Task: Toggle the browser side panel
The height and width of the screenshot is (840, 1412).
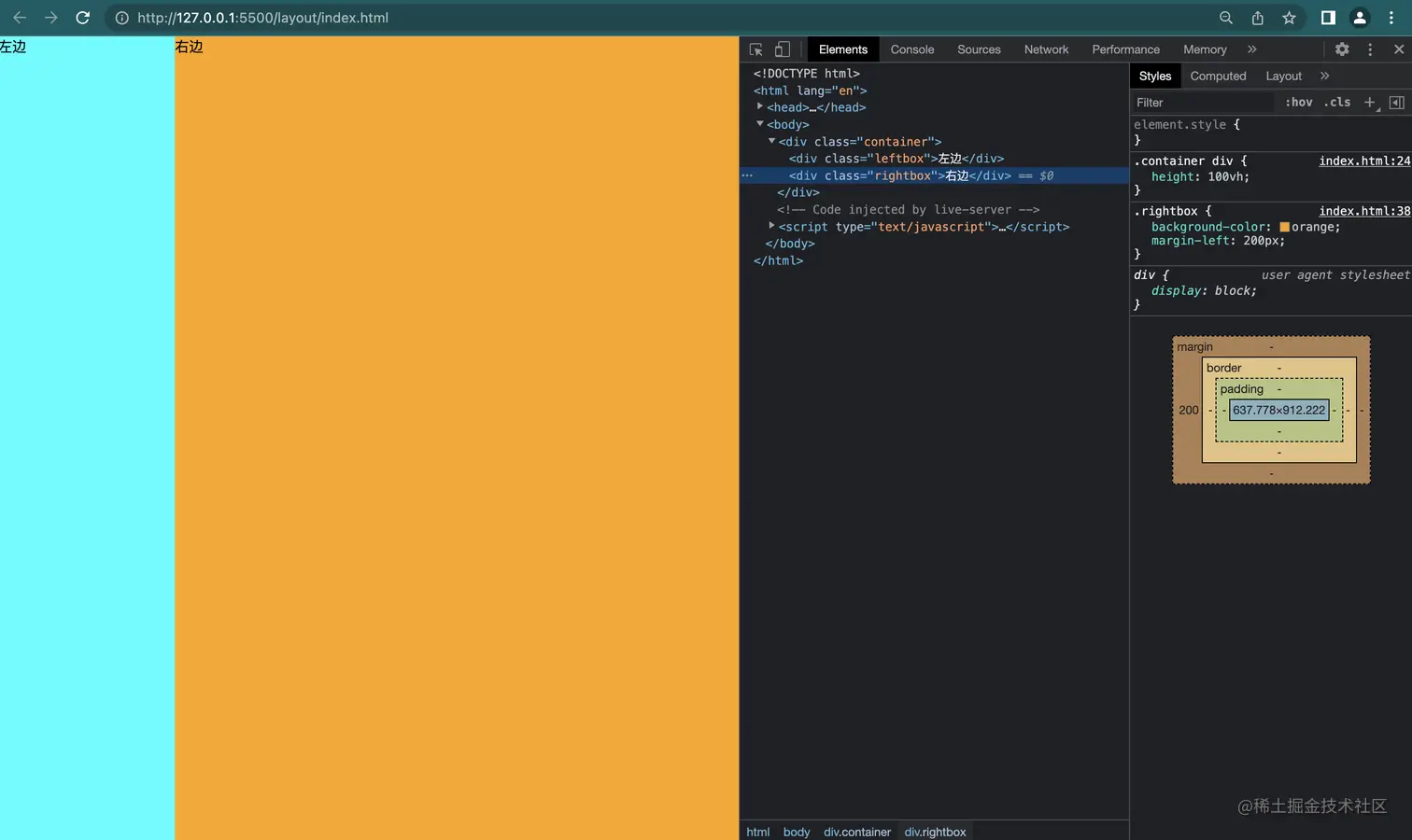Action: (1328, 18)
